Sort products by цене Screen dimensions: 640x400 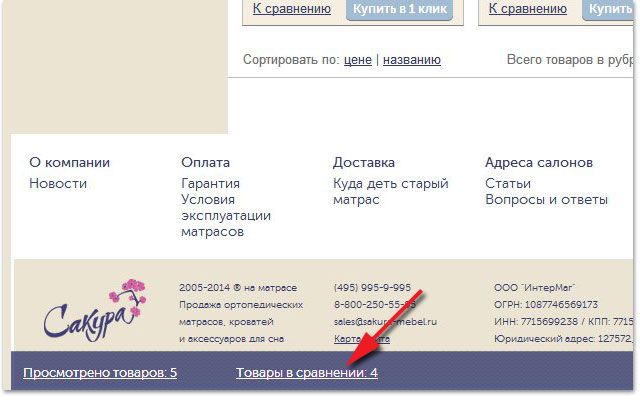357,60
